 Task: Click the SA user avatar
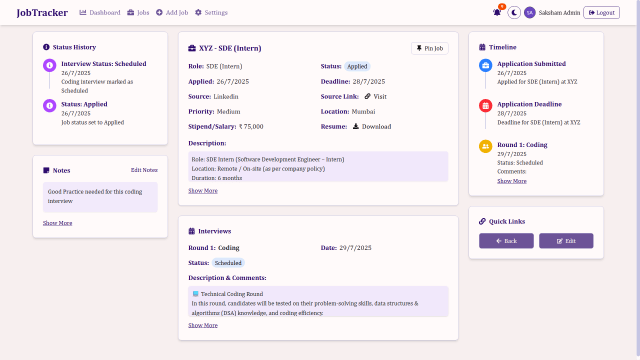pos(529,13)
